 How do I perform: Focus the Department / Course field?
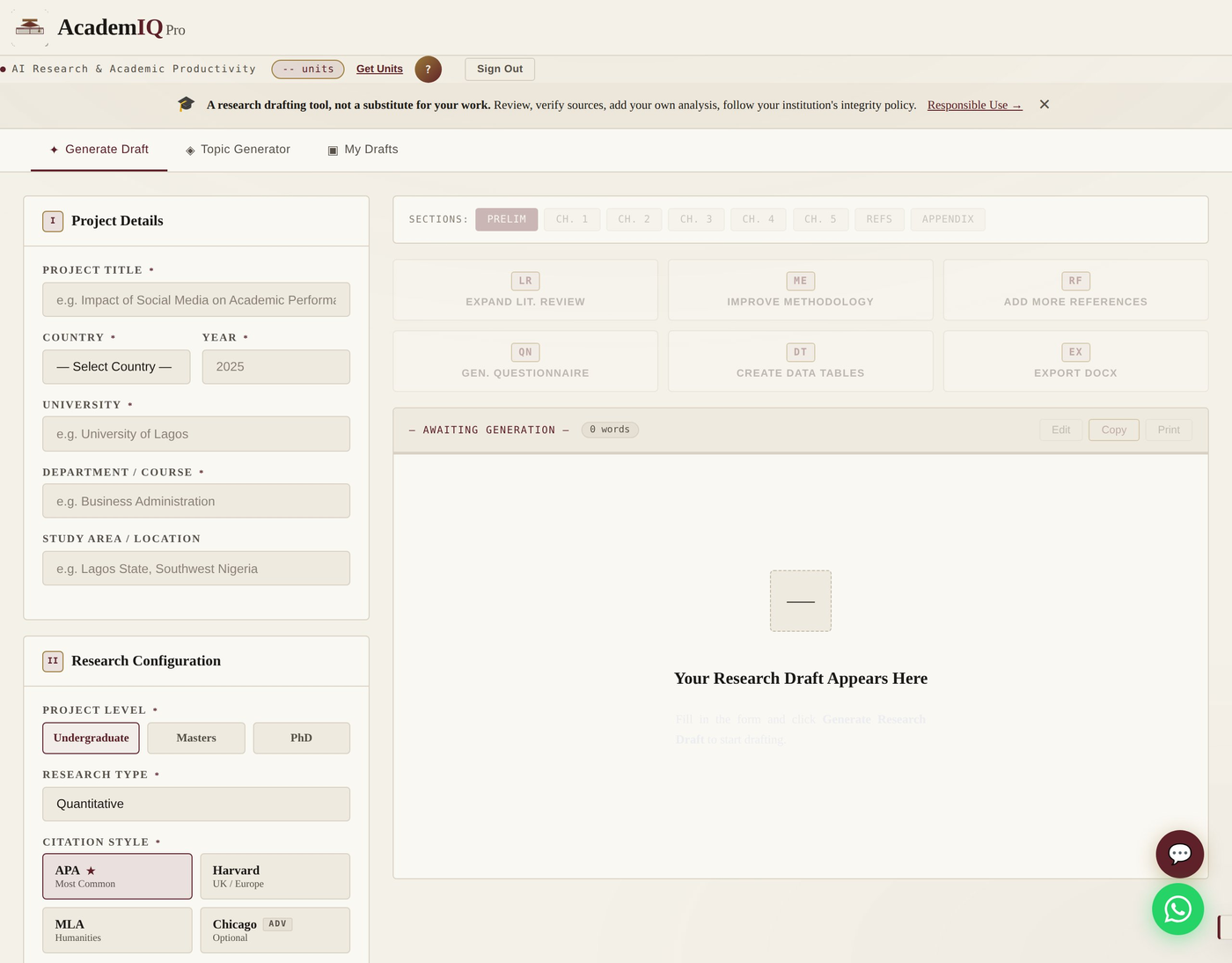[196, 501]
